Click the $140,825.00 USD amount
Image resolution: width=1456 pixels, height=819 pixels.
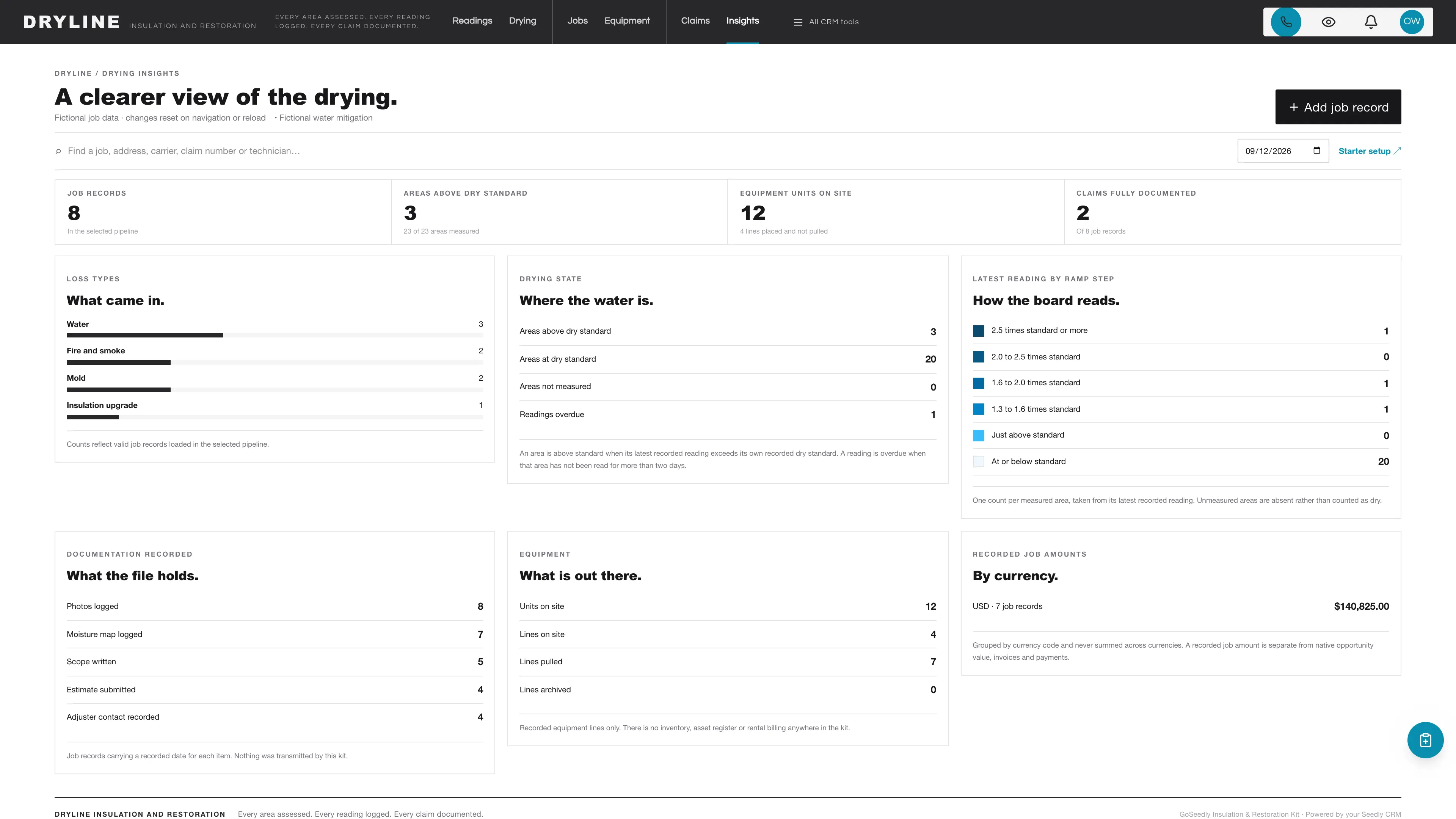(x=1361, y=607)
